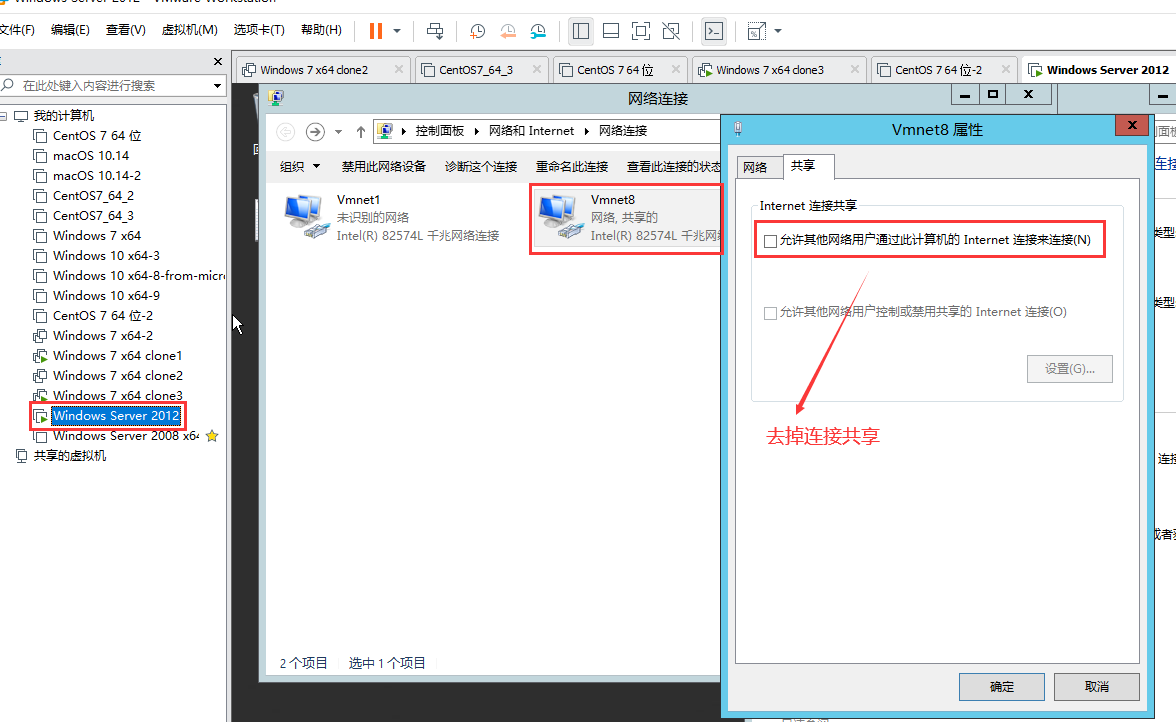This screenshot has height=722, width=1176.
Task: Click Back arrow in 网络连接 window
Action: click(286, 132)
